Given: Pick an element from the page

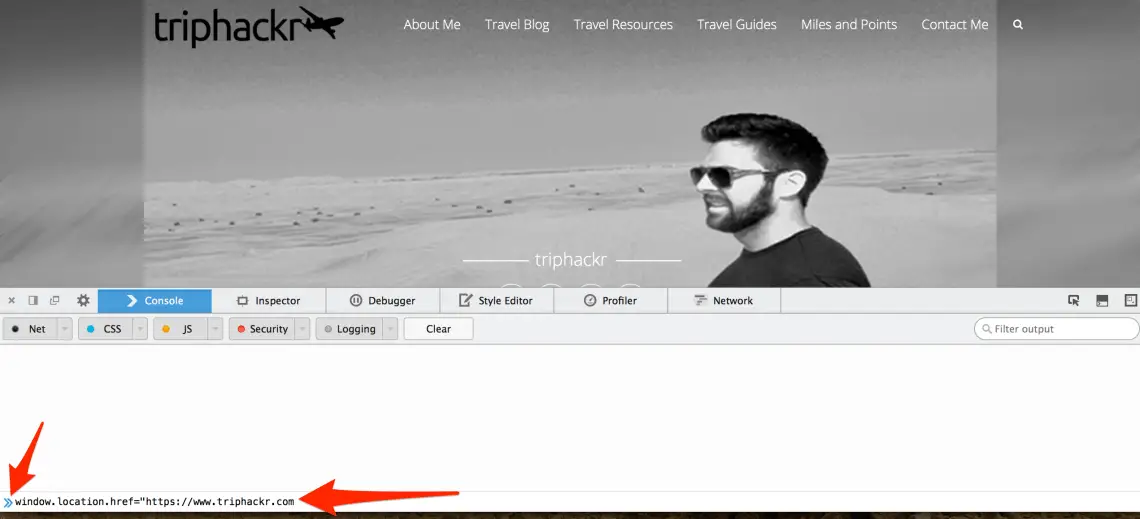Looking at the screenshot, I should tap(1074, 300).
